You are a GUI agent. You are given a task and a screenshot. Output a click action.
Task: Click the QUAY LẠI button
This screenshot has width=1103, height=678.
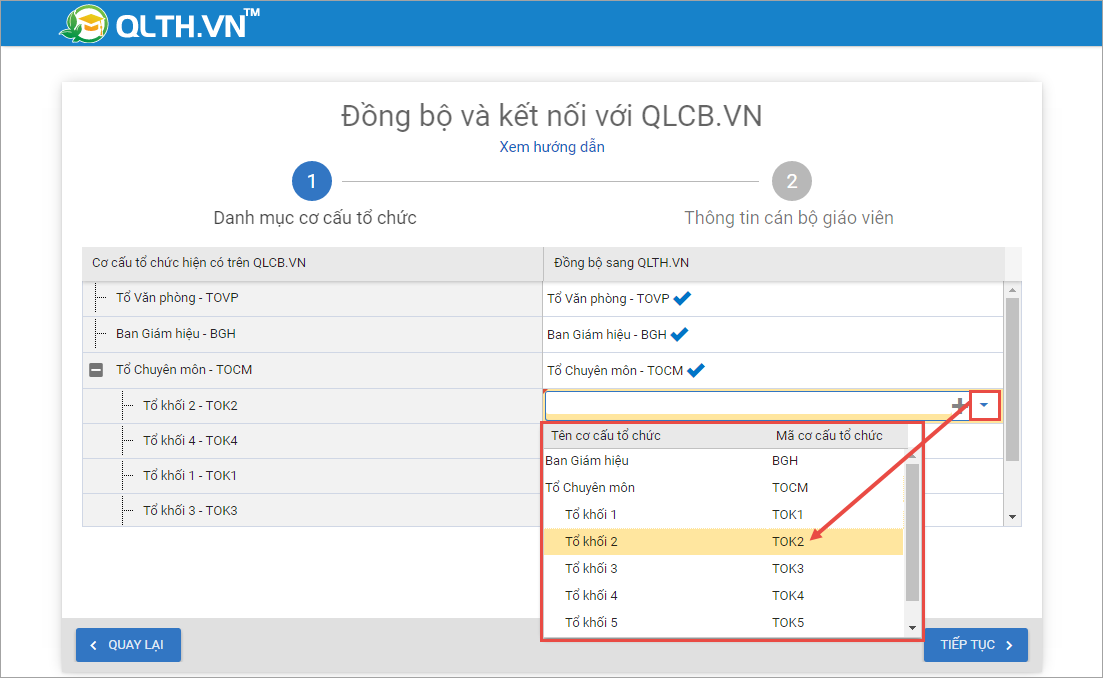(128, 645)
